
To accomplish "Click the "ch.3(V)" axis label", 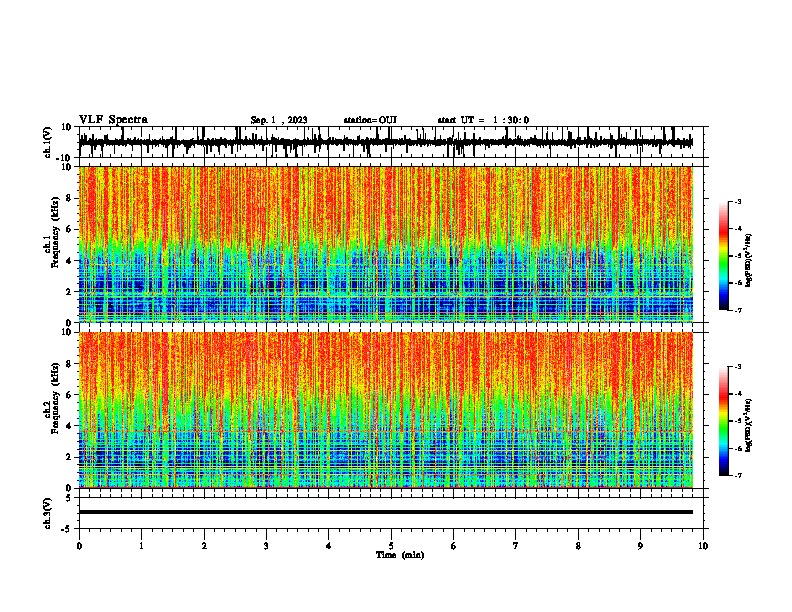I will click(x=48, y=513).
